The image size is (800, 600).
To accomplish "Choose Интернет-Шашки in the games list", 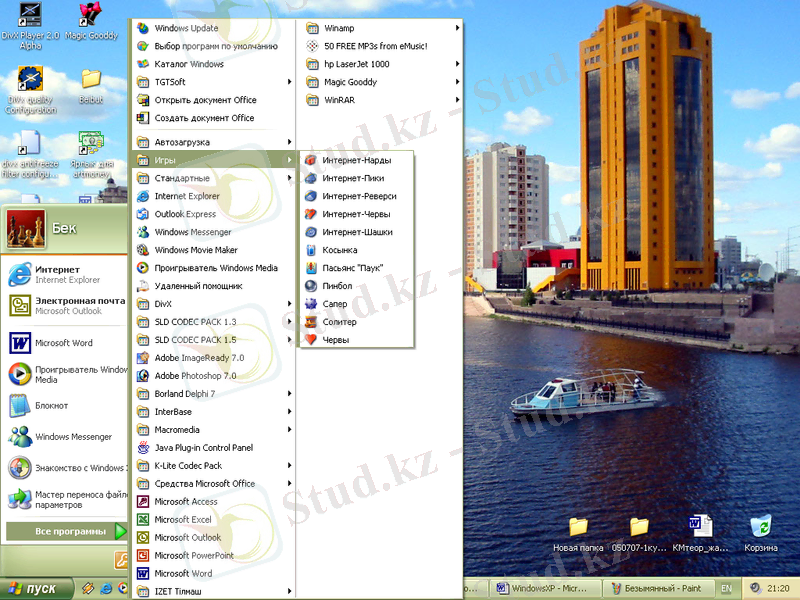I will click(x=357, y=232).
